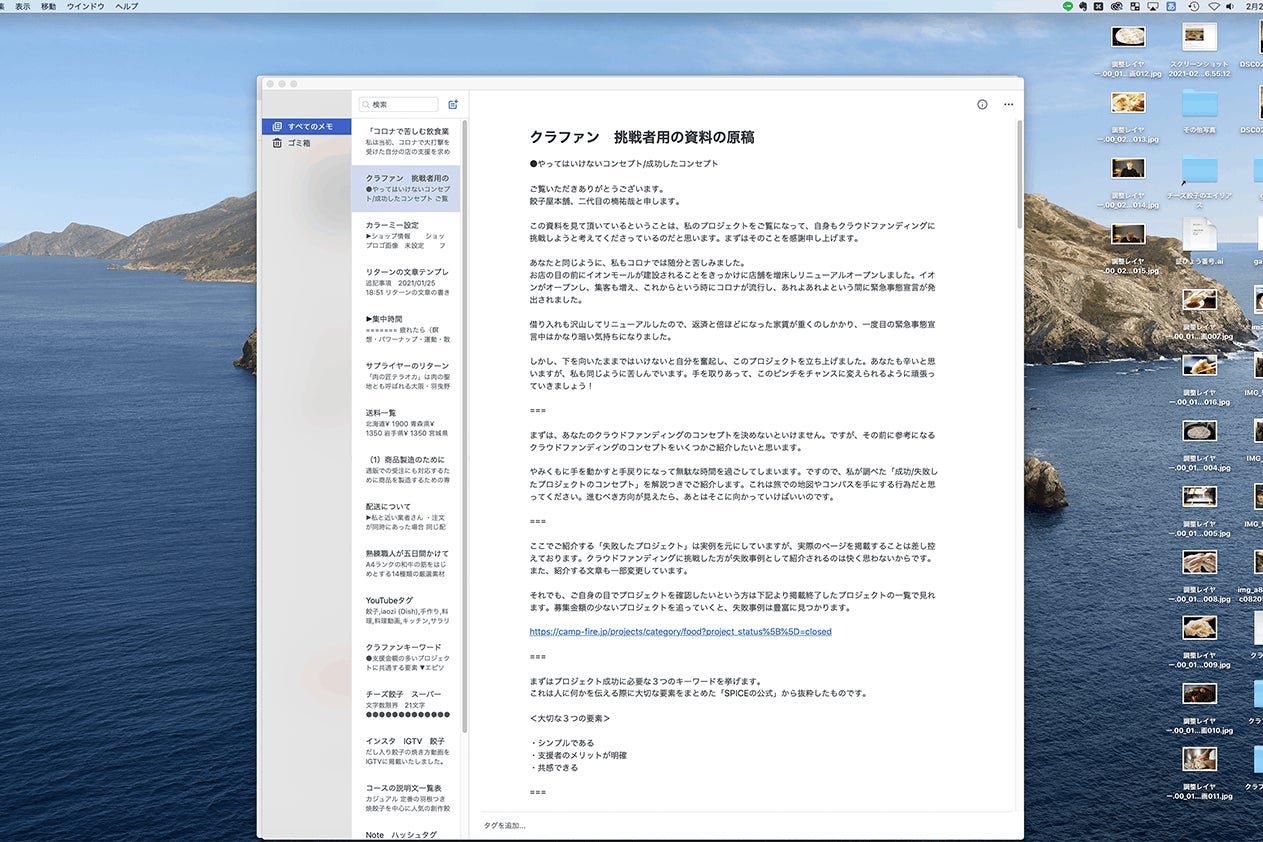This screenshot has width=1263, height=842.
Task: Click the Evernote elephant menu bar icon
Action: tap(1082, 6)
